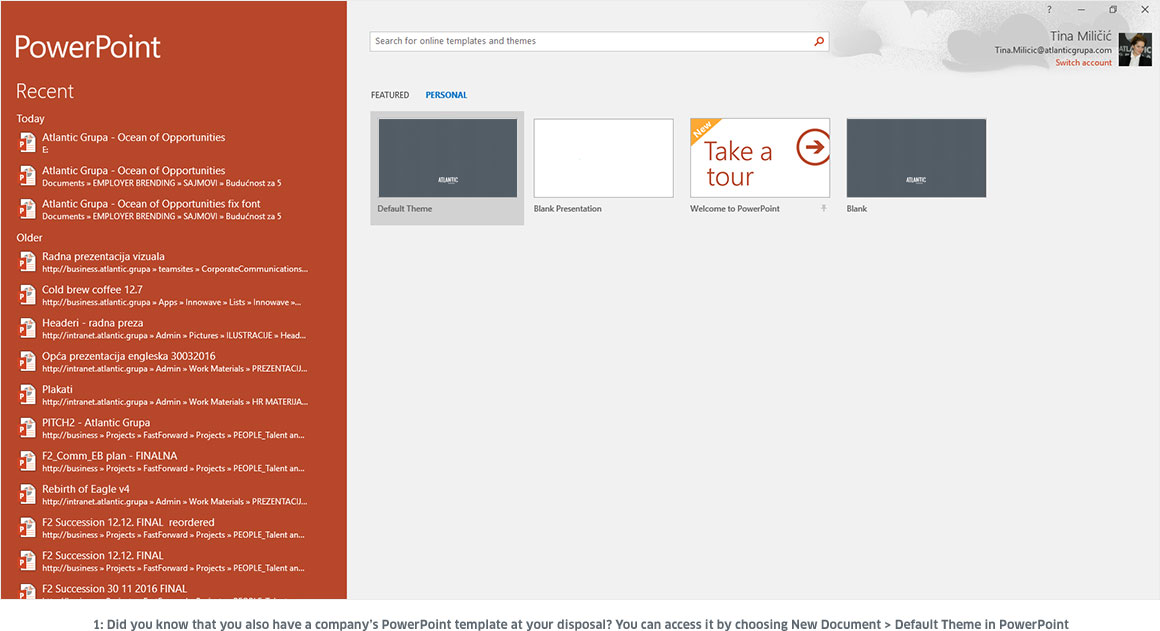
Task: Click the PowerPoint icon next to "Radna prezentacija vizuala"
Action: (26, 261)
